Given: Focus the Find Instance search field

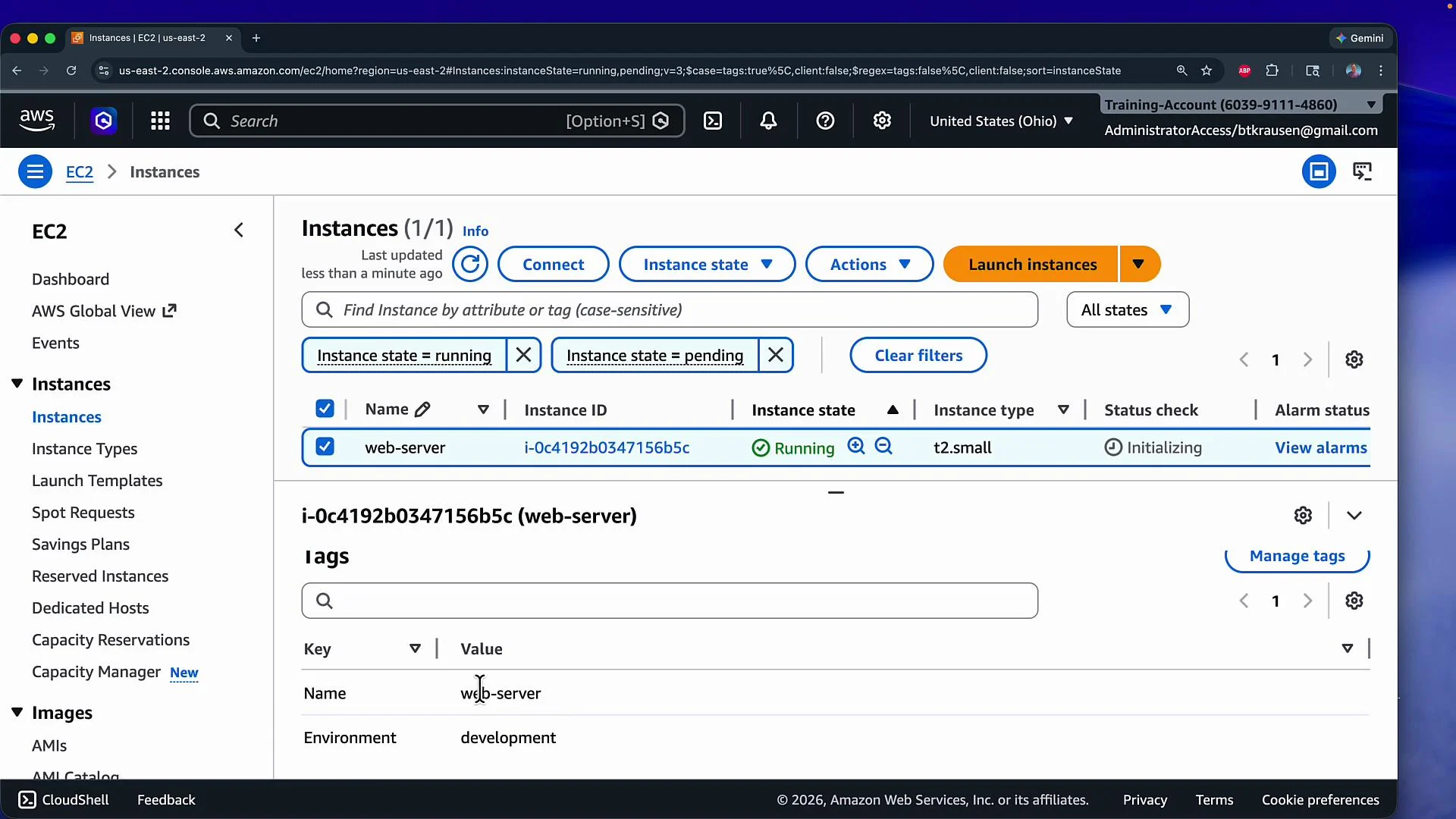Looking at the screenshot, I should pyautogui.click(x=670, y=309).
